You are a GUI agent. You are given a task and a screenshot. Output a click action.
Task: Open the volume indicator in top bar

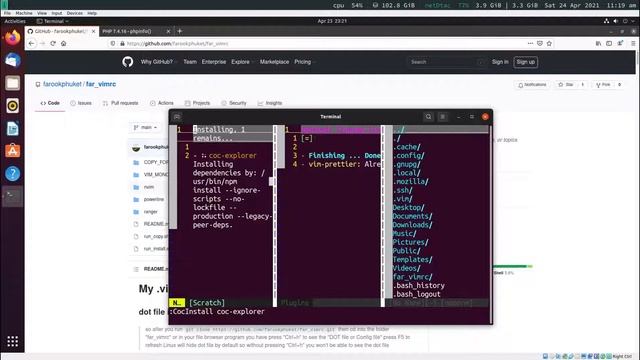616,21
